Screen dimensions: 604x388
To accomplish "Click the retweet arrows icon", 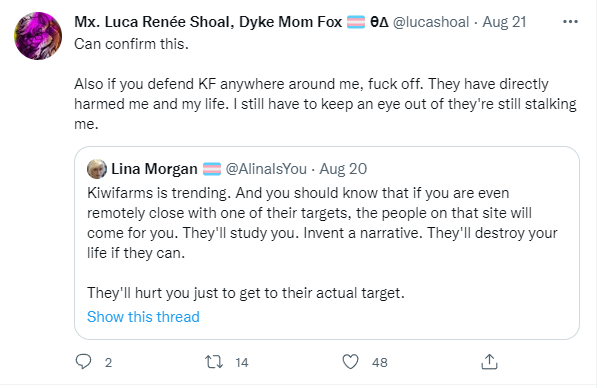I will tap(214, 362).
